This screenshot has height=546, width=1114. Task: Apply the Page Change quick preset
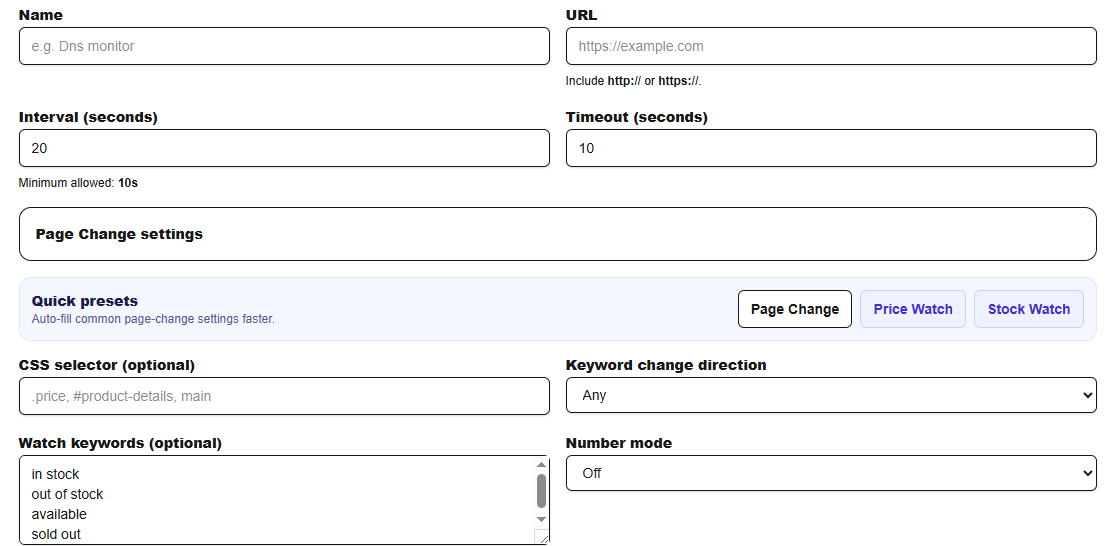[x=794, y=309]
